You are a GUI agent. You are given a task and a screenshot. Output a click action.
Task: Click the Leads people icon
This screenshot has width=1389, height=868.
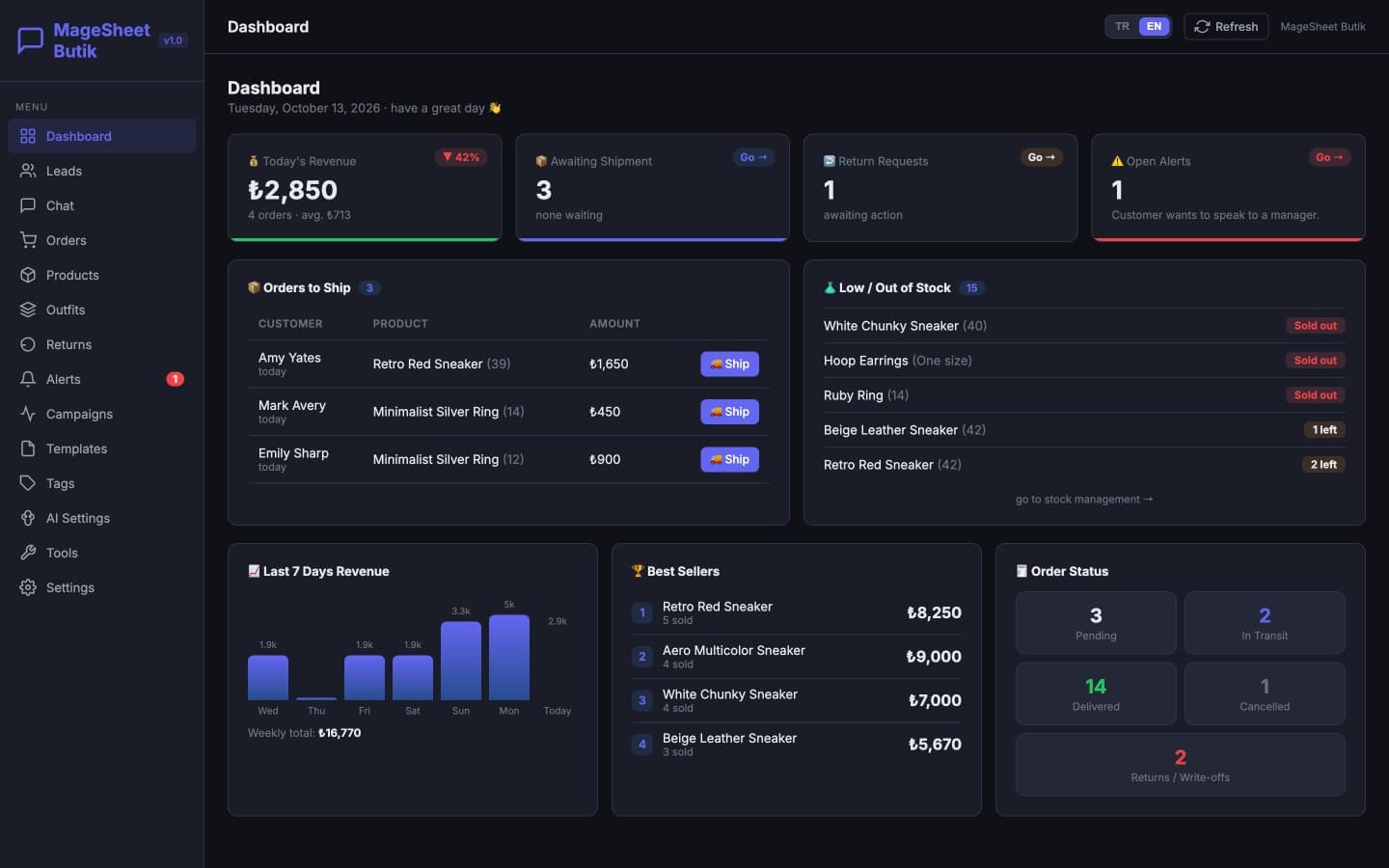click(28, 171)
